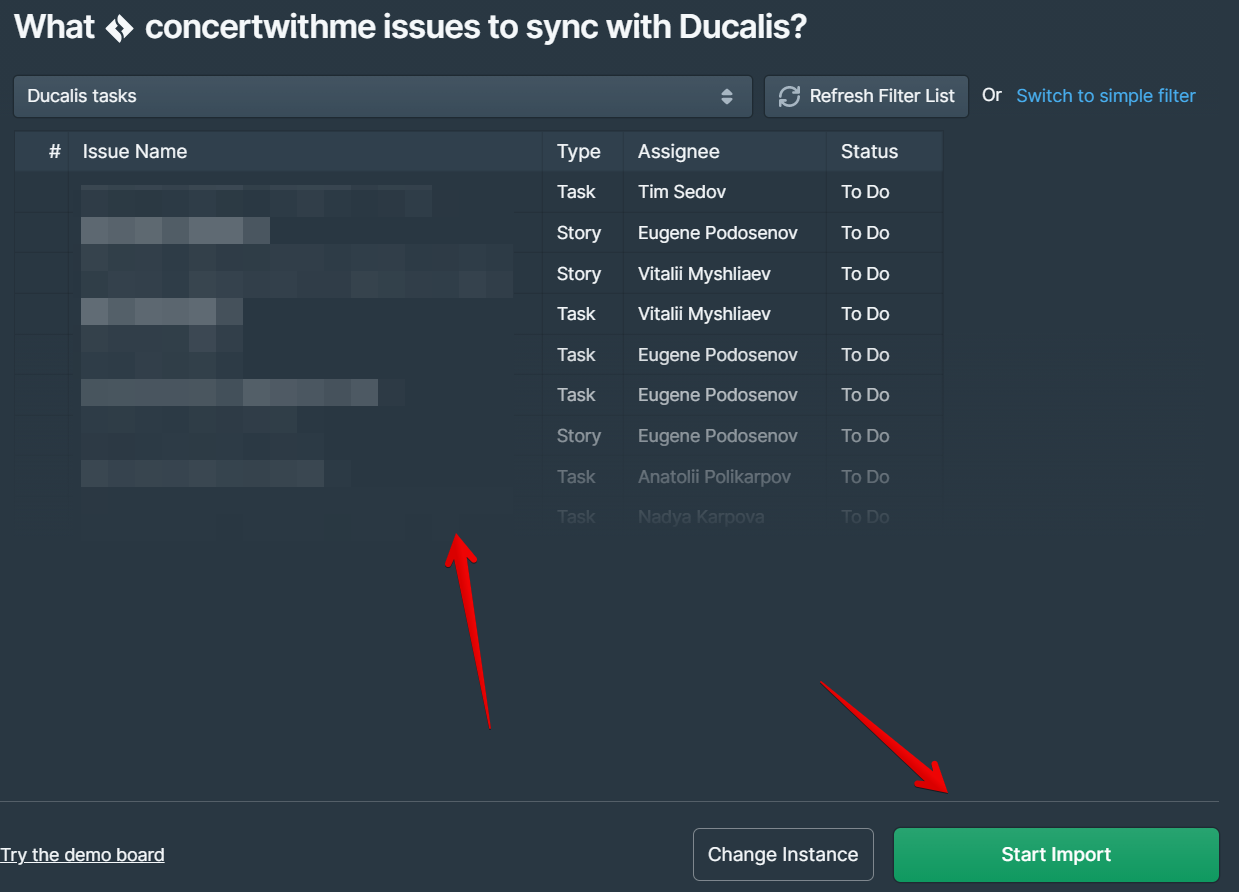
Task: Click the first Vitalii Myshliaev Story row
Action: click(704, 274)
